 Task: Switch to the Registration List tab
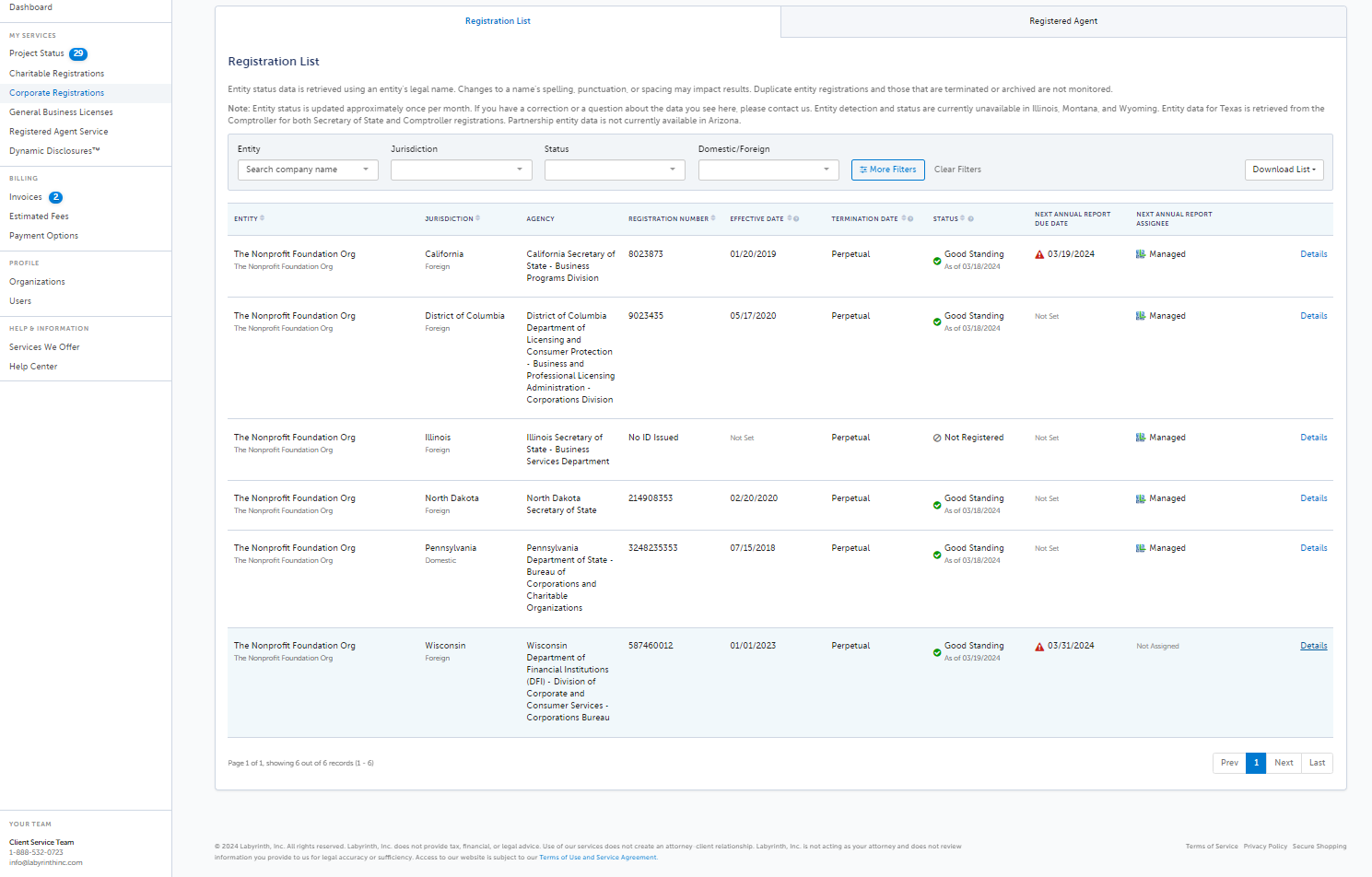[x=498, y=21]
